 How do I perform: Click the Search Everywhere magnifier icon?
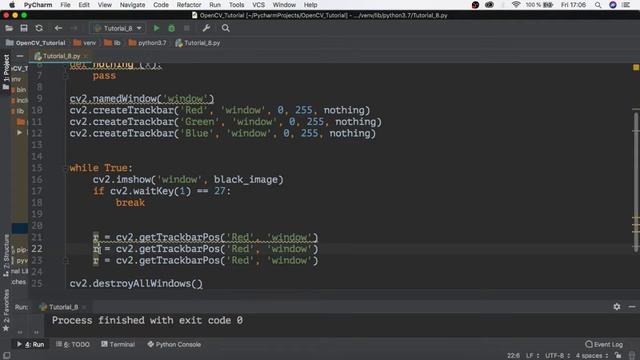(x=226, y=28)
